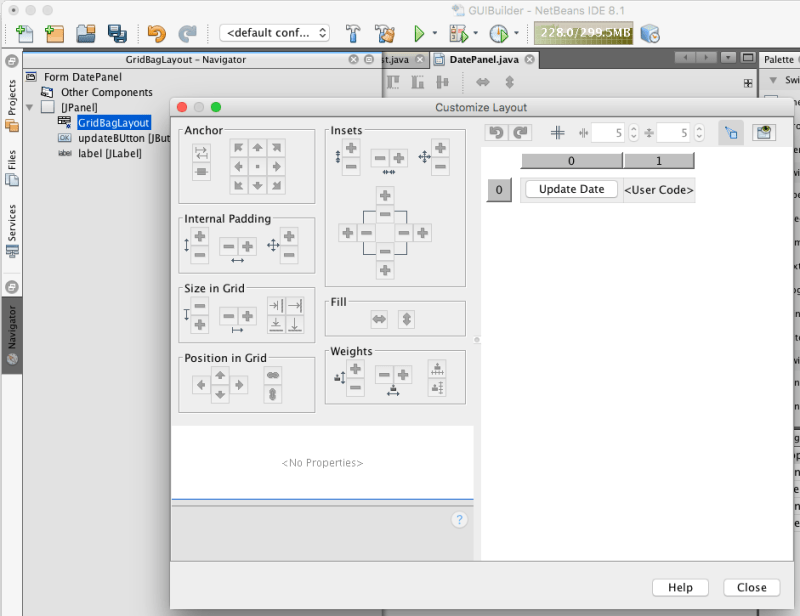The height and width of the screenshot is (616, 800).
Task: Click the Build Project hammer icon
Action: coord(353,32)
